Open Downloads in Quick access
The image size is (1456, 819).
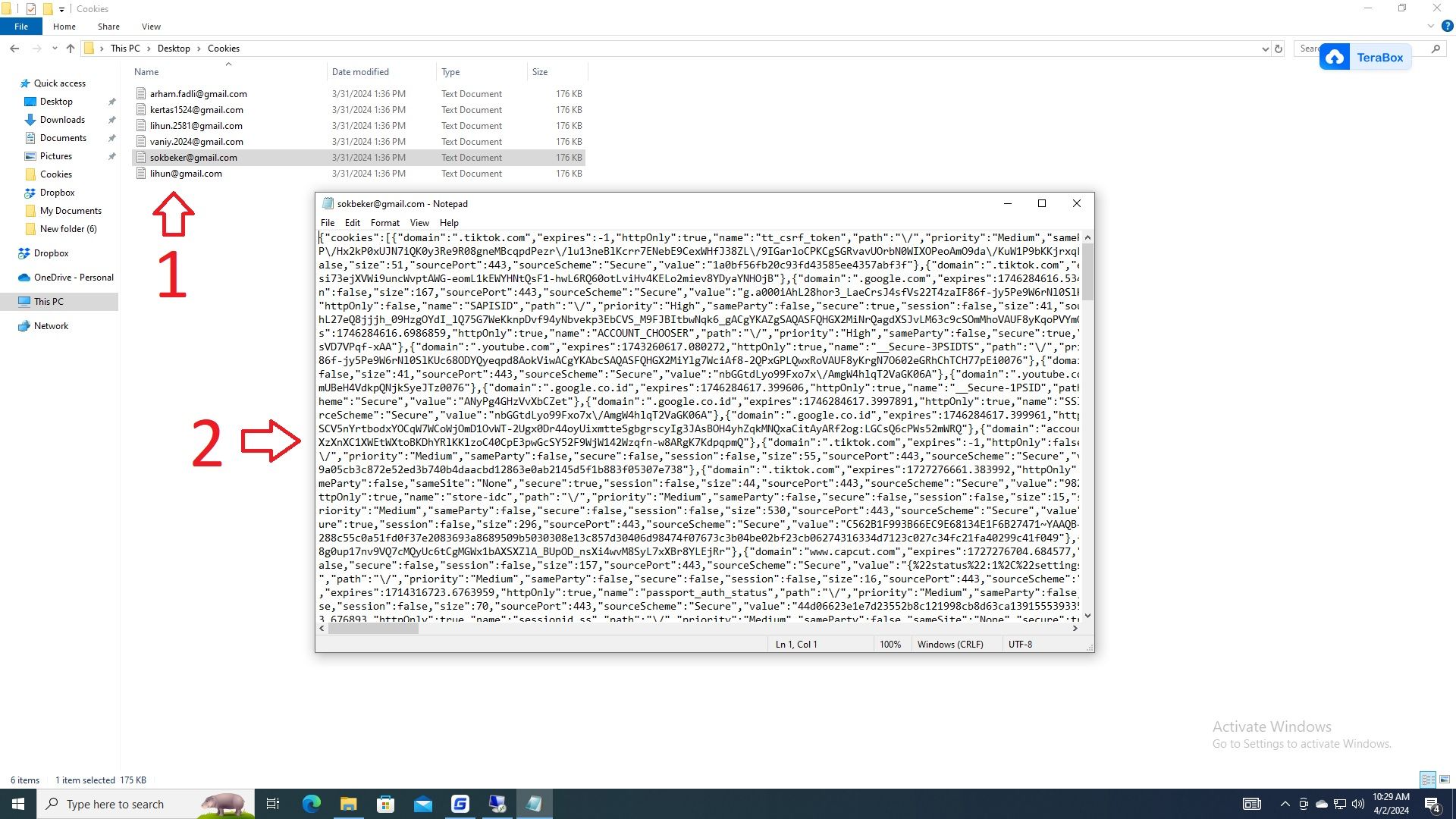pyautogui.click(x=62, y=120)
